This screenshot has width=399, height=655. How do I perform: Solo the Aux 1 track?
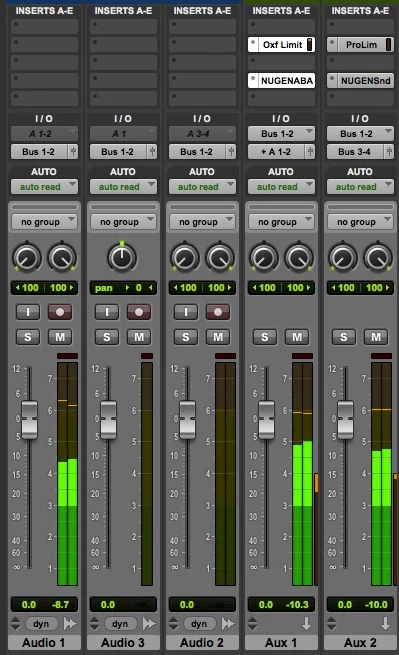tap(265, 337)
